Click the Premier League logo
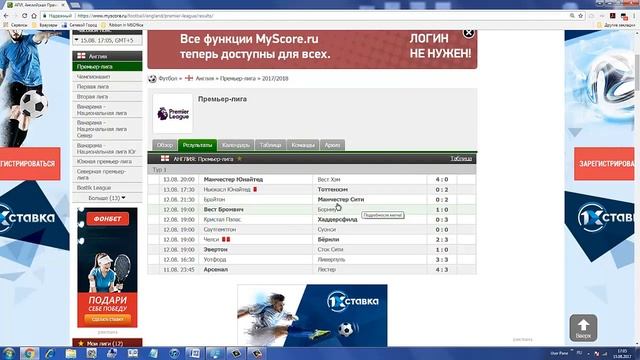Image resolution: width=640 pixels, height=360 pixels. (173, 113)
